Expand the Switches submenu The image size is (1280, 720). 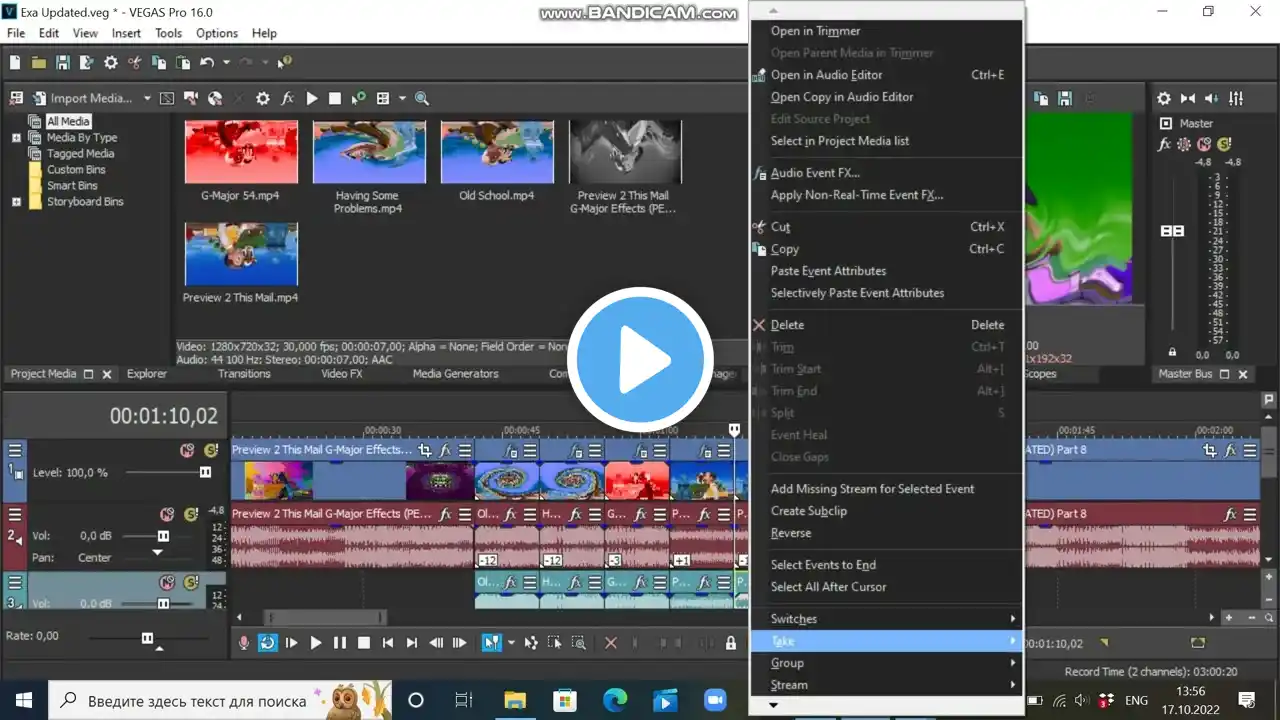click(887, 619)
